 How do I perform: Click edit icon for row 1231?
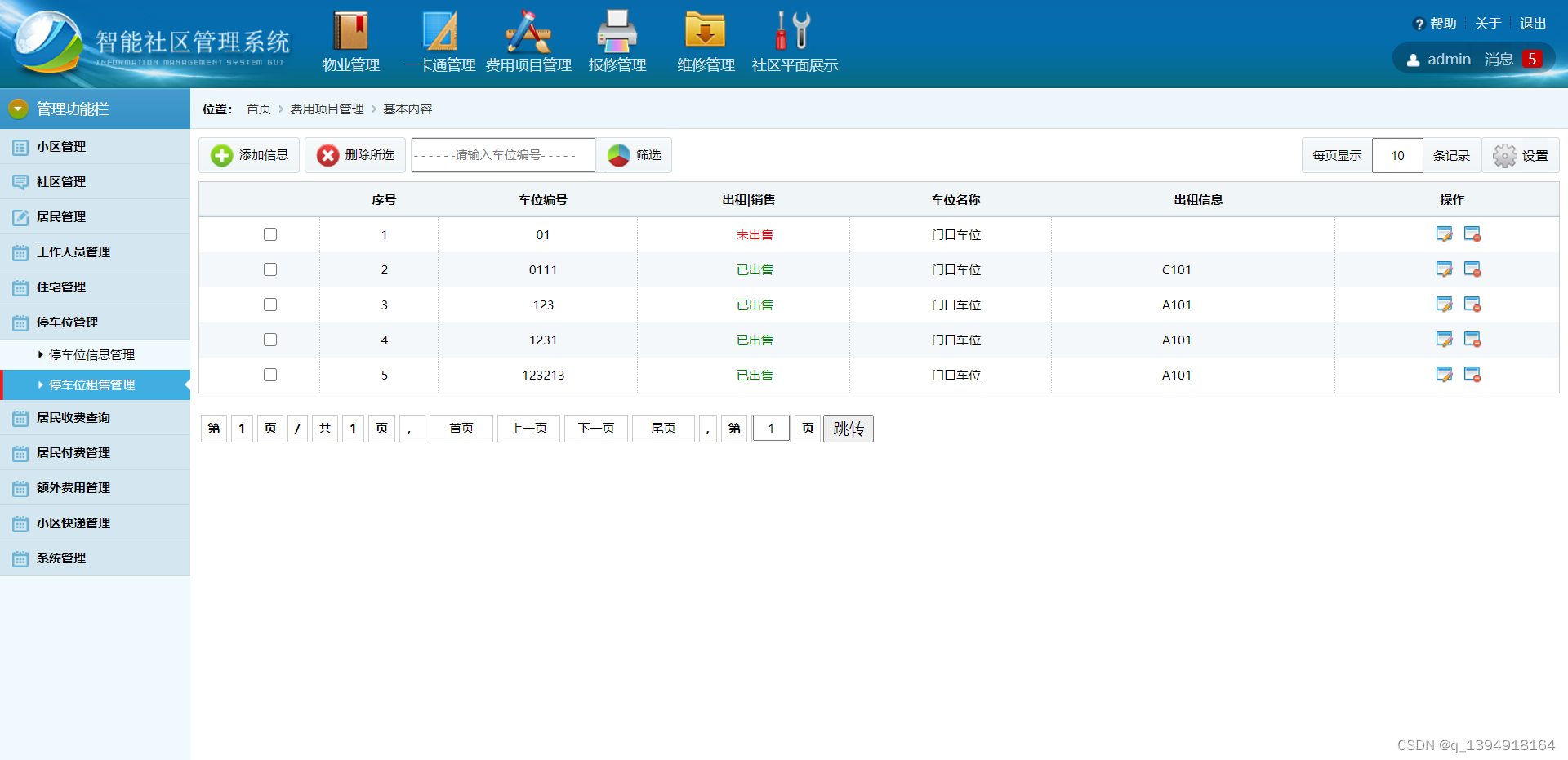pos(1444,340)
